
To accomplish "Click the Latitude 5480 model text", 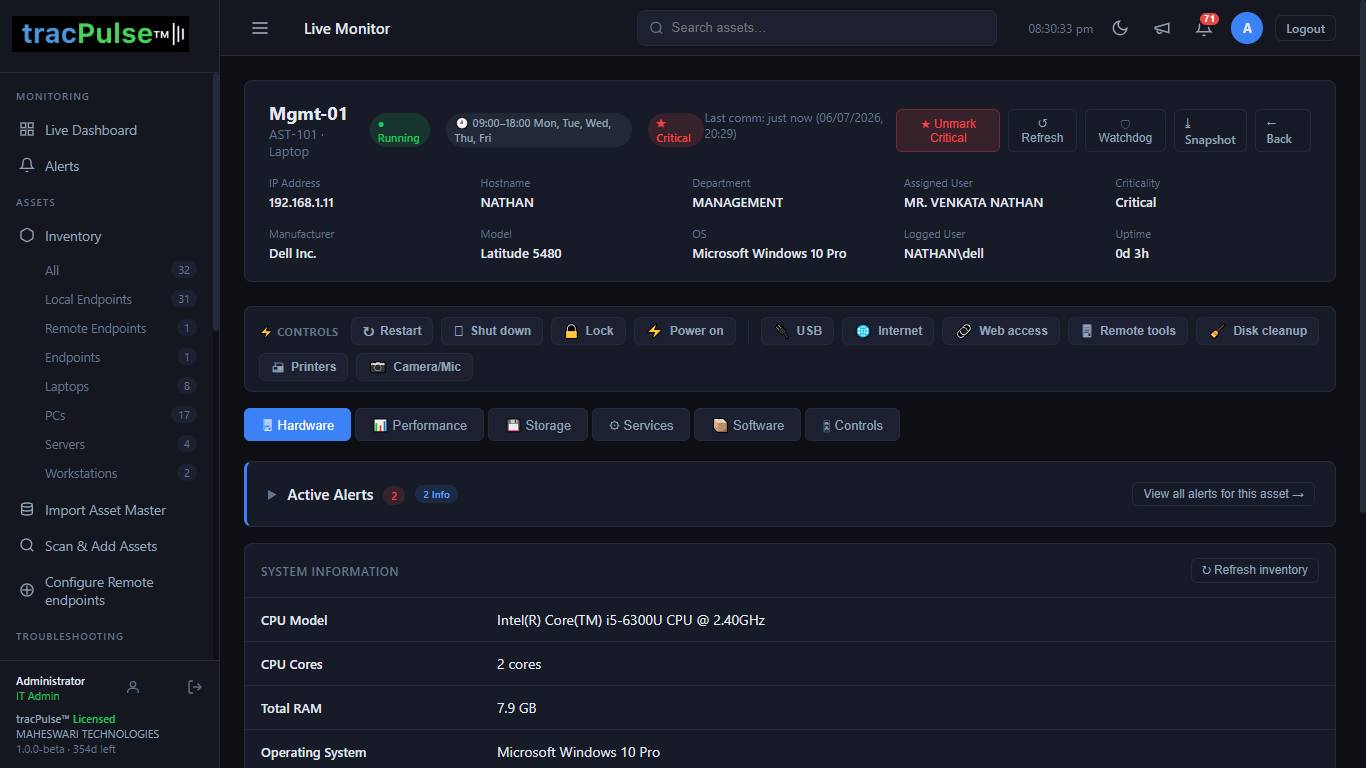I will coord(521,253).
